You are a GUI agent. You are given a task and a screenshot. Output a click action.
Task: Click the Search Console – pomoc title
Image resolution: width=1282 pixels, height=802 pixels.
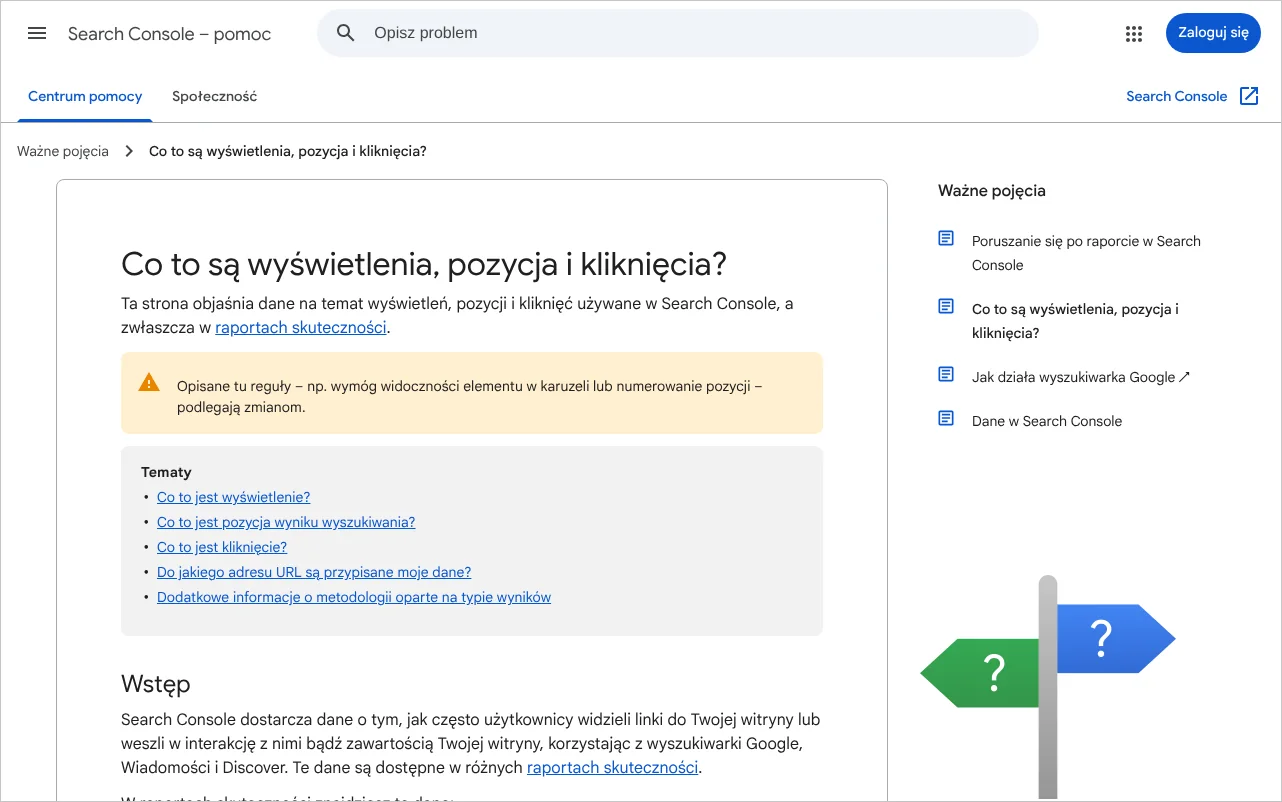click(x=170, y=34)
